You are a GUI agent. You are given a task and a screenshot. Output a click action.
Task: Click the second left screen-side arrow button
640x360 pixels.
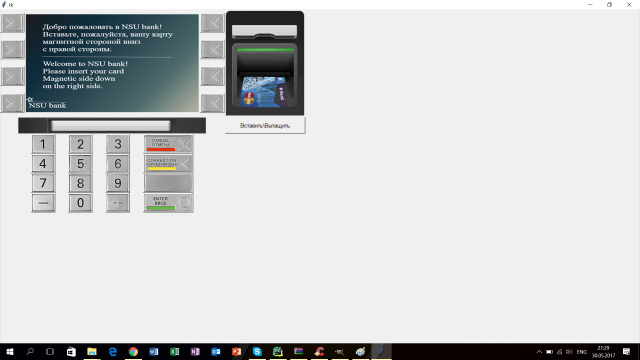(x=12, y=49)
